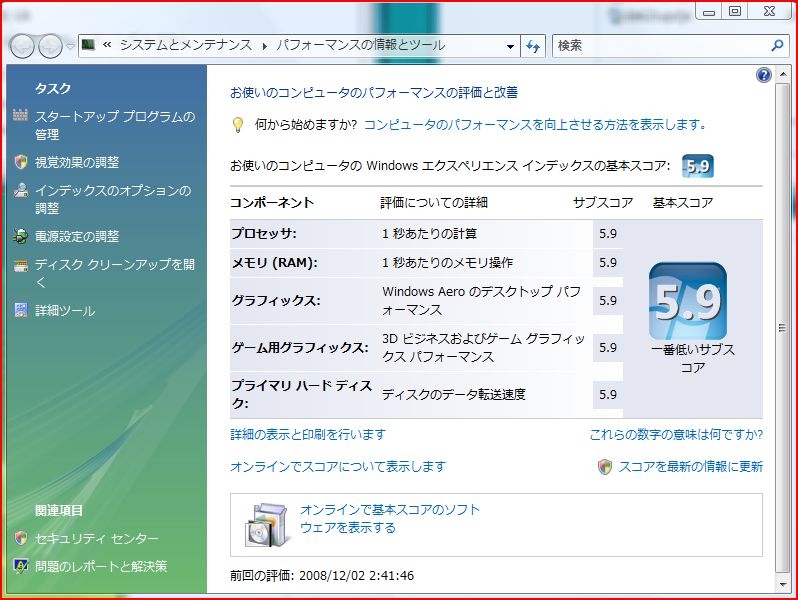Click the refresh button beside the address bar

[533, 46]
